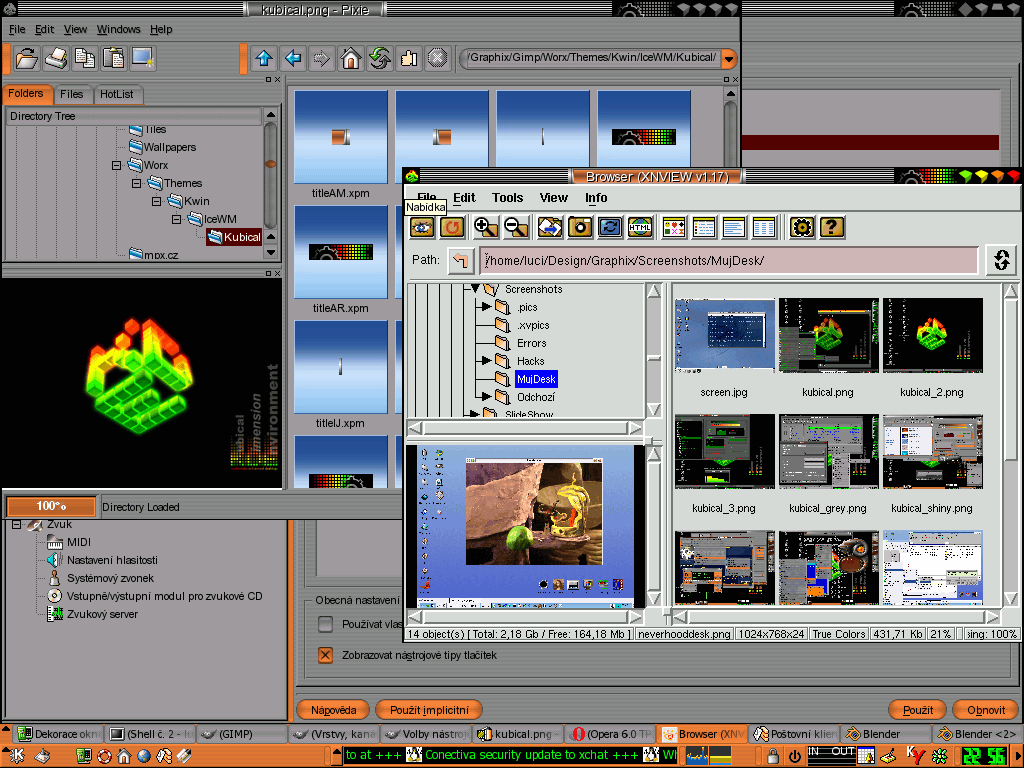
Task: Click the convert folder arrow icon in XnView
Action: tap(550, 227)
